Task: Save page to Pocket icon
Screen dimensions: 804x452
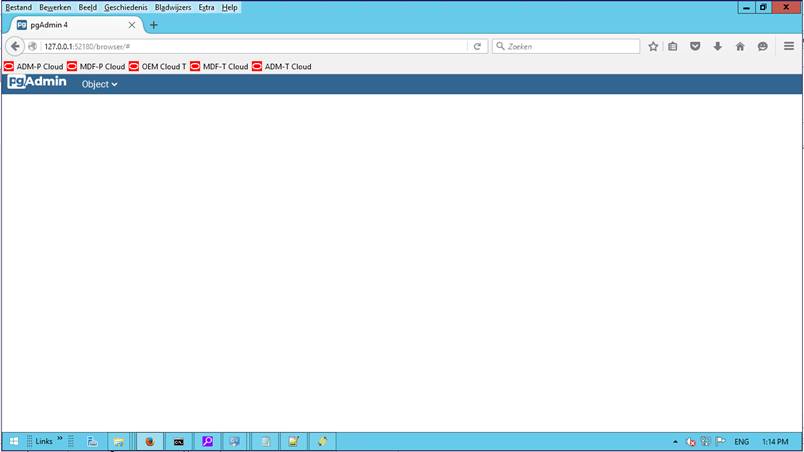Action: click(x=695, y=46)
